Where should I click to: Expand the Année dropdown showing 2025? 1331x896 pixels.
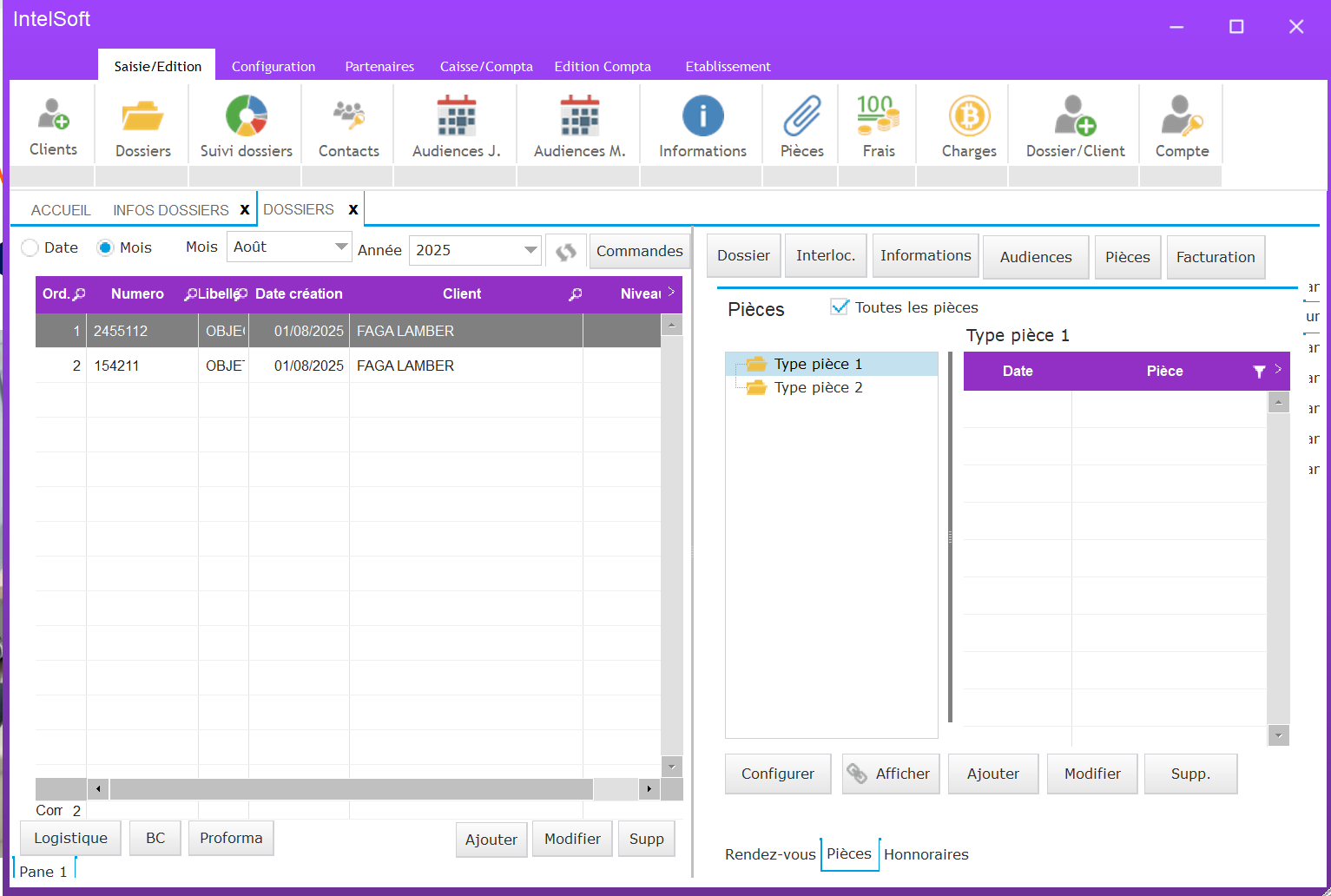pos(530,251)
